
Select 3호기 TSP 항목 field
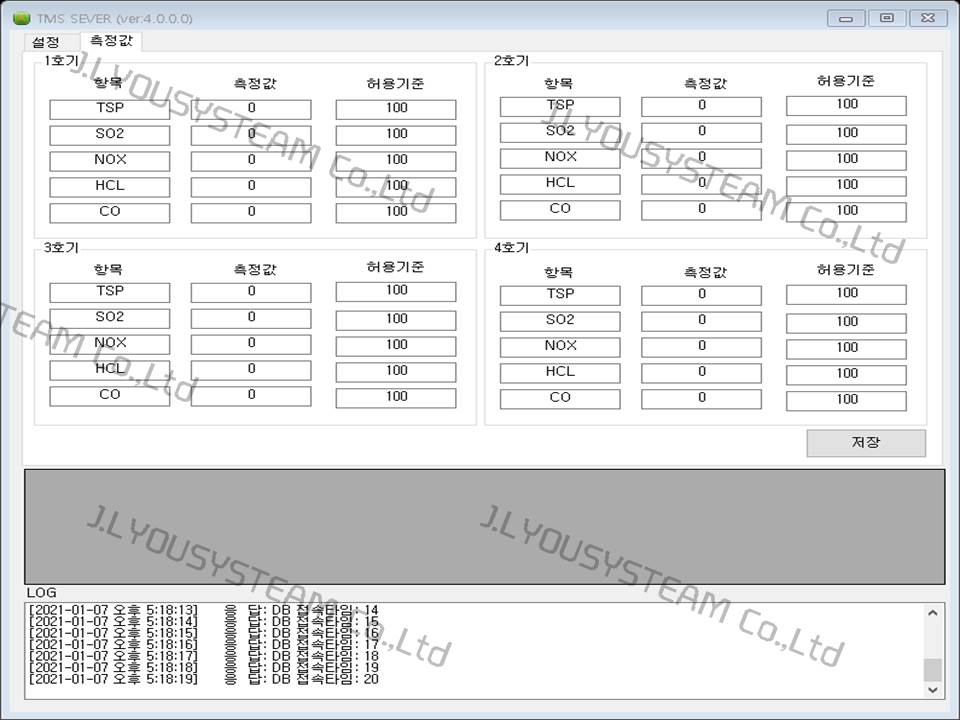pyautogui.click(x=110, y=293)
